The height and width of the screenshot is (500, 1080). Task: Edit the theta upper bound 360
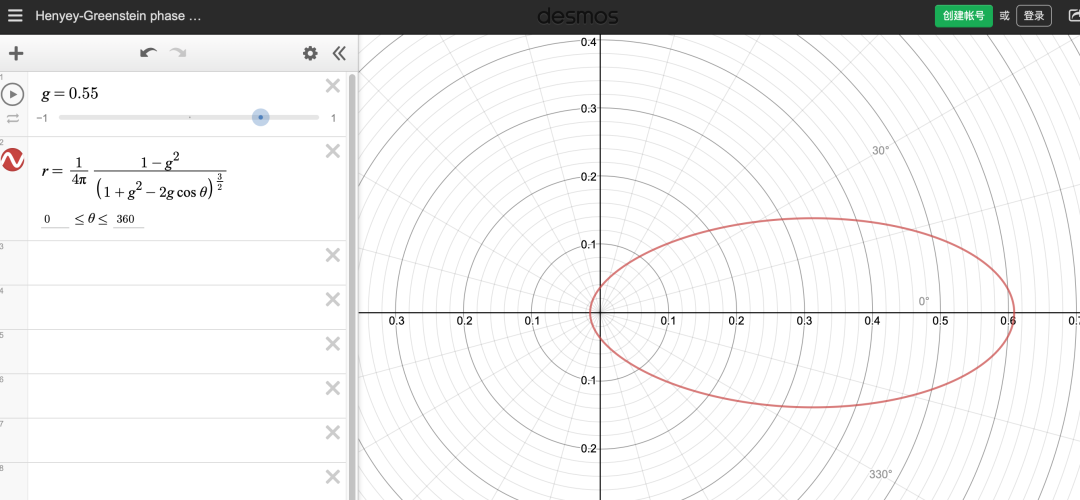[128, 220]
